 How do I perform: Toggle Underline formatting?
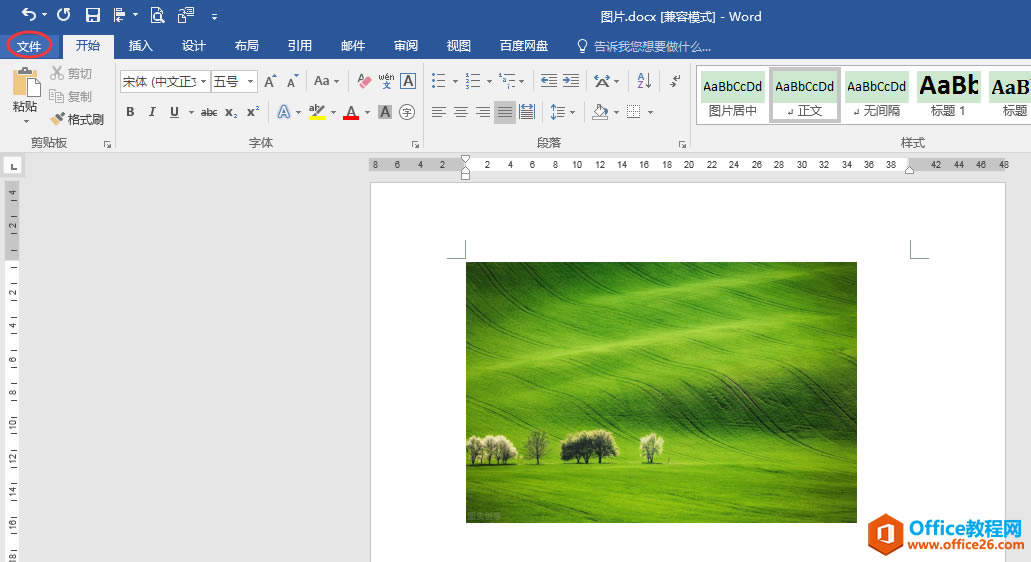pyautogui.click(x=174, y=112)
